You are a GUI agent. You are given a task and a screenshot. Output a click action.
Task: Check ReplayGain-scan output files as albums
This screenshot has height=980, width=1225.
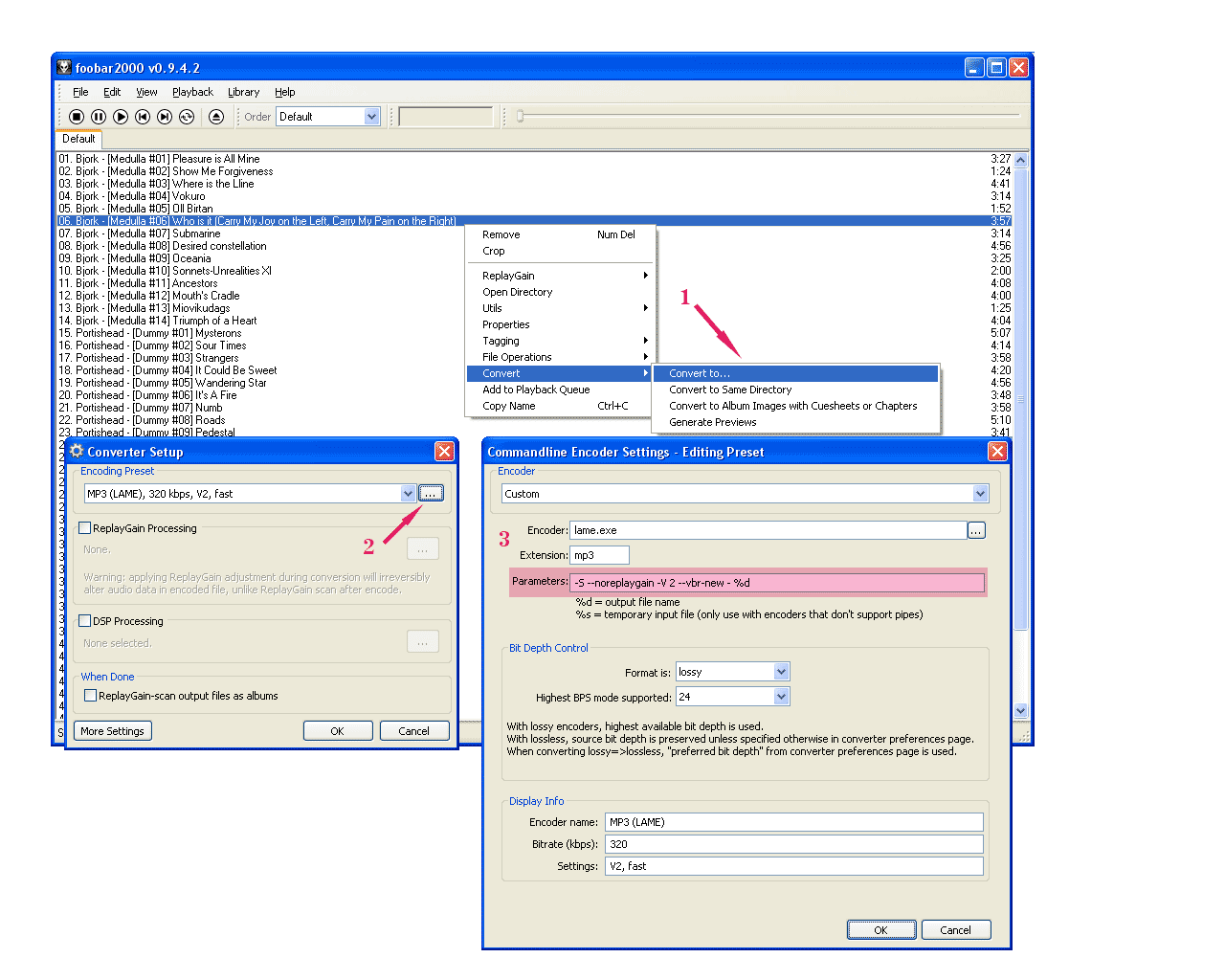91,696
